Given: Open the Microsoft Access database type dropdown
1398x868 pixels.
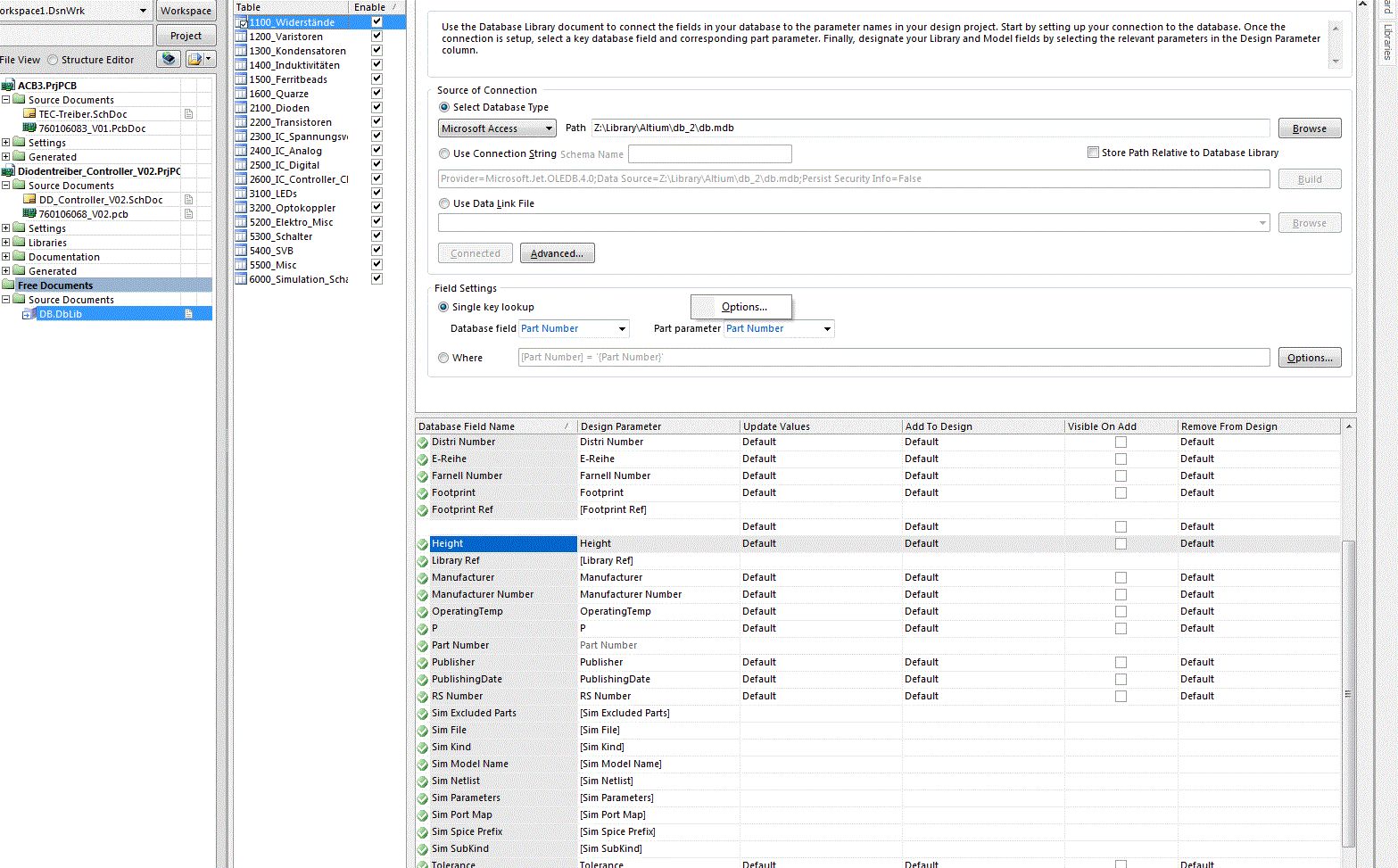Looking at the screenshot, I should [x=497, y=128].
